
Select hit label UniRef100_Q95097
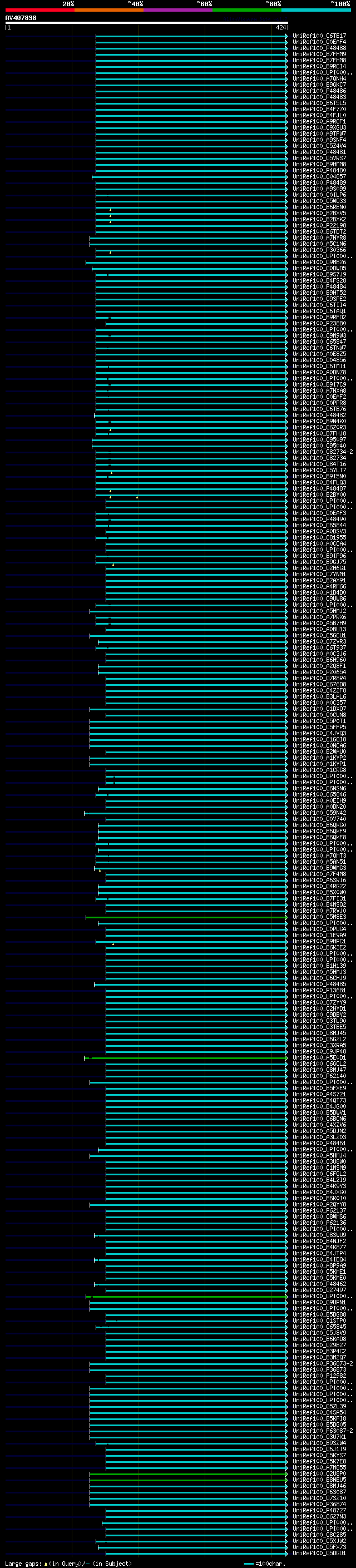319,439
